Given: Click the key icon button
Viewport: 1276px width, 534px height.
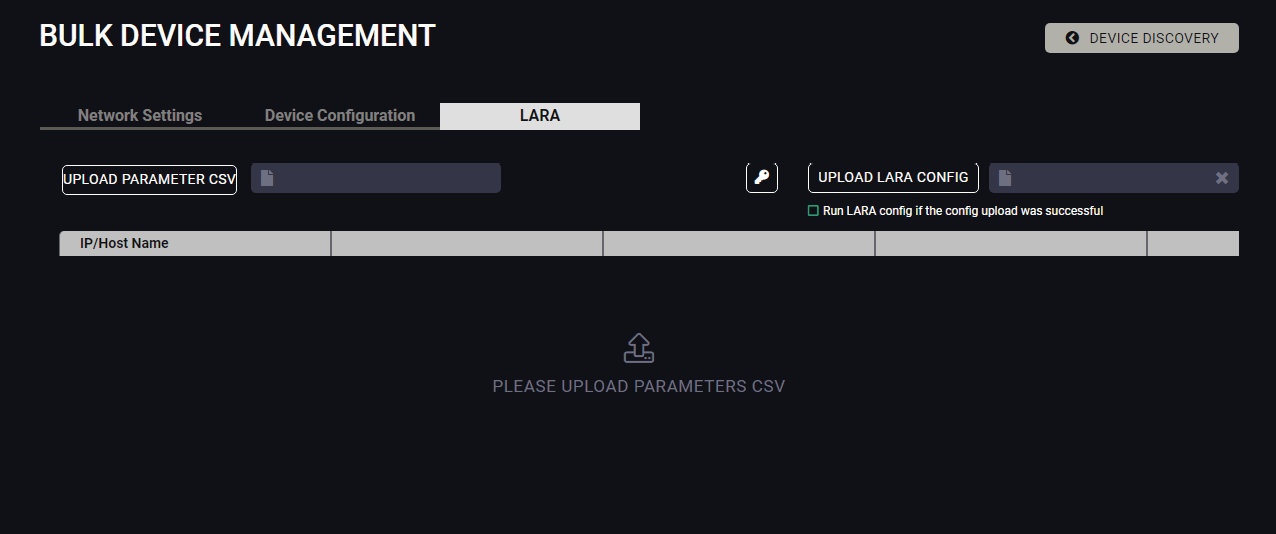Looking at the screenshot, I should click(x=762, y=178).
